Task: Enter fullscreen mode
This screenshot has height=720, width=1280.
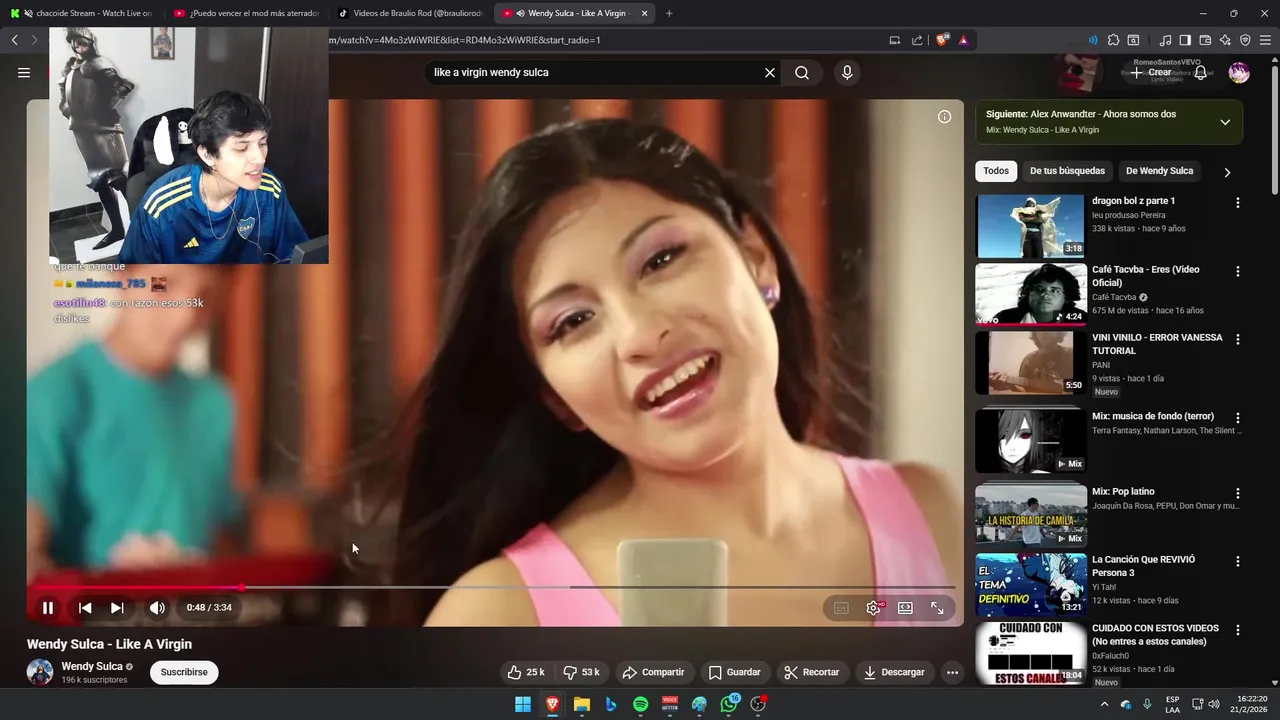Action: tap(937, 608)
